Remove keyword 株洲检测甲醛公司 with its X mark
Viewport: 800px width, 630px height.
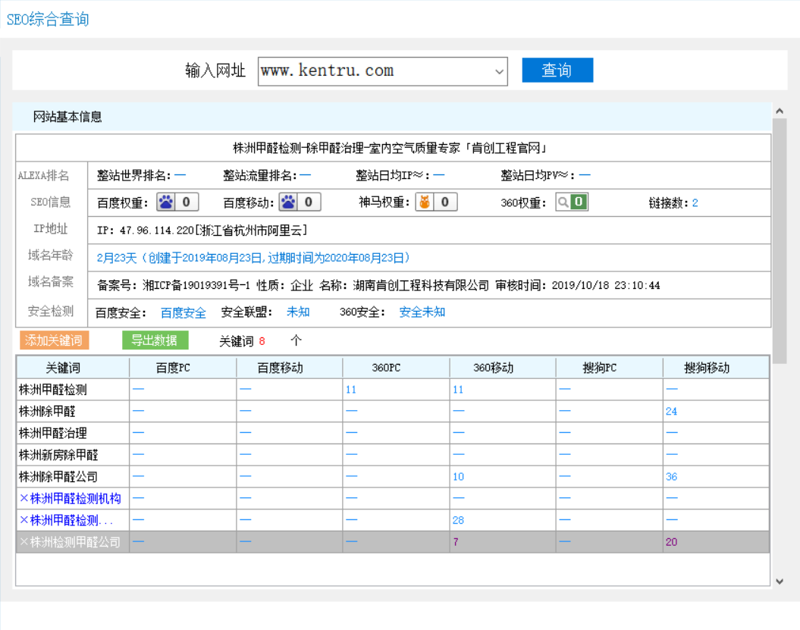tap(23, 542)
